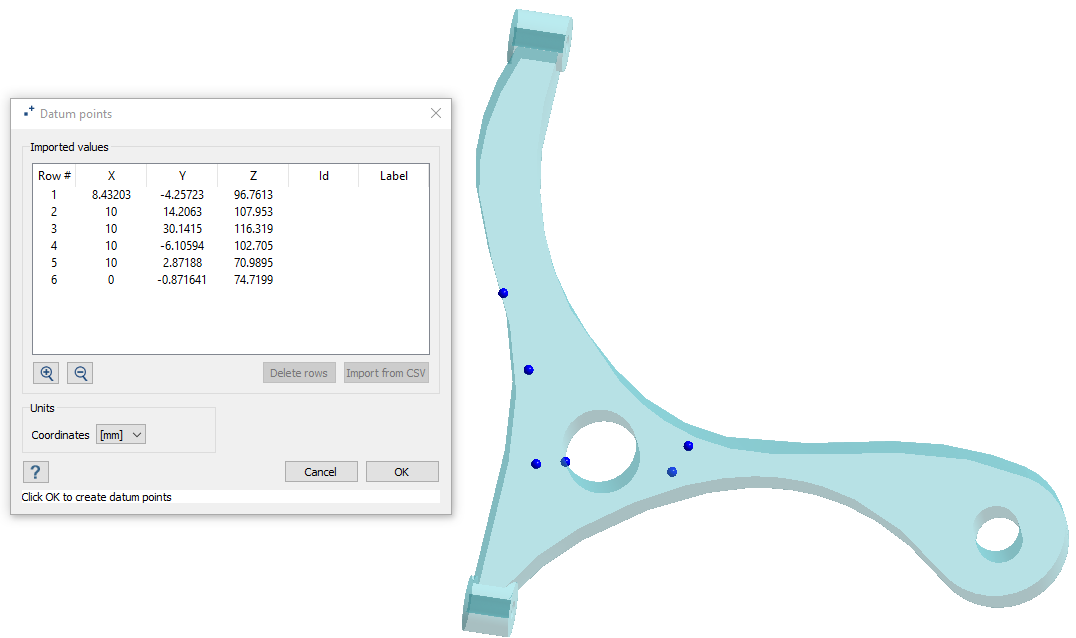Open help with the question mark icon
This screenshot has height=638, width=1076.
click(x=36, y=472)
